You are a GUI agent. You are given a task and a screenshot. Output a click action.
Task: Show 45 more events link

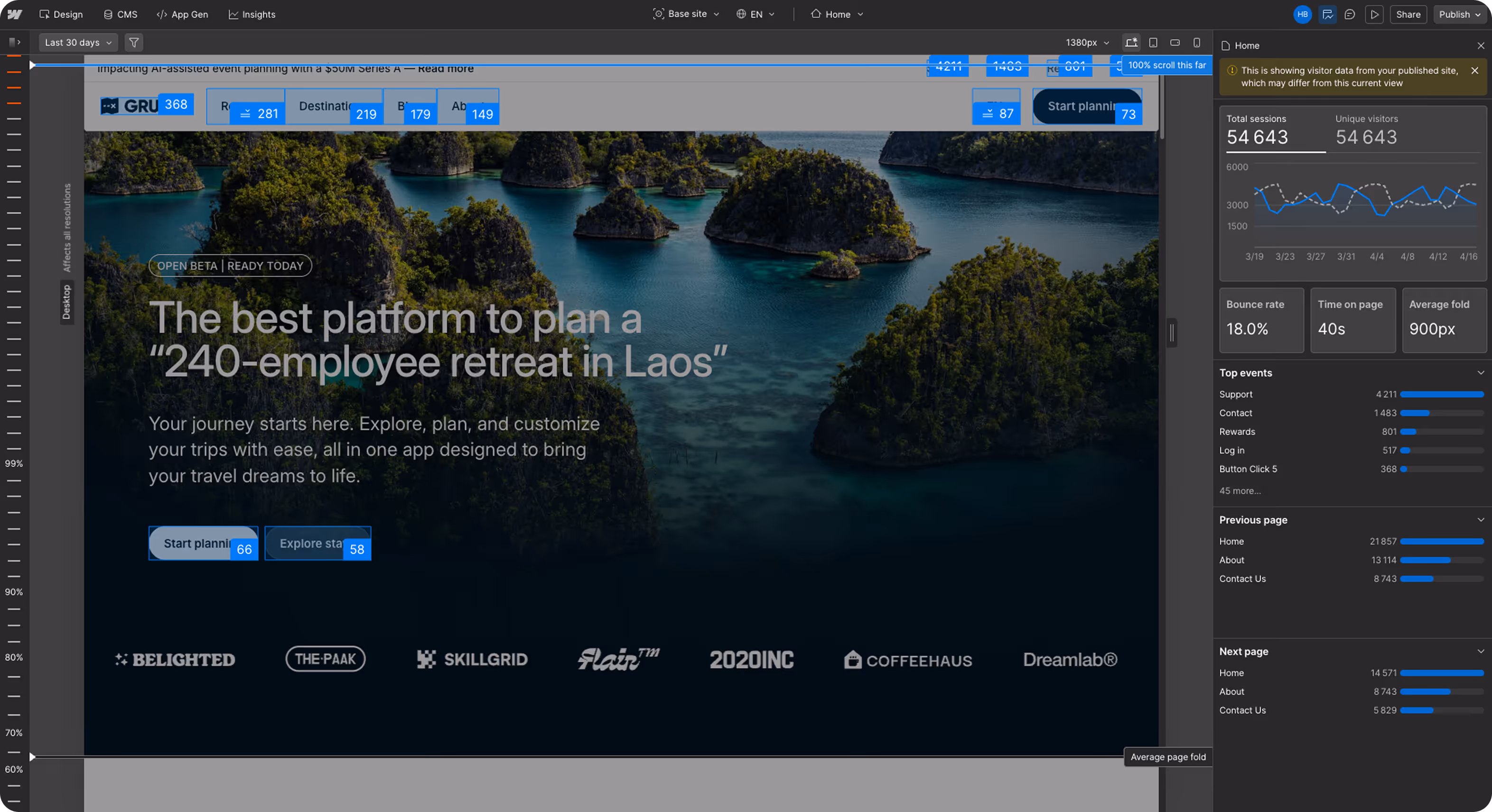pyautogui.click(x=1240, y=491)
